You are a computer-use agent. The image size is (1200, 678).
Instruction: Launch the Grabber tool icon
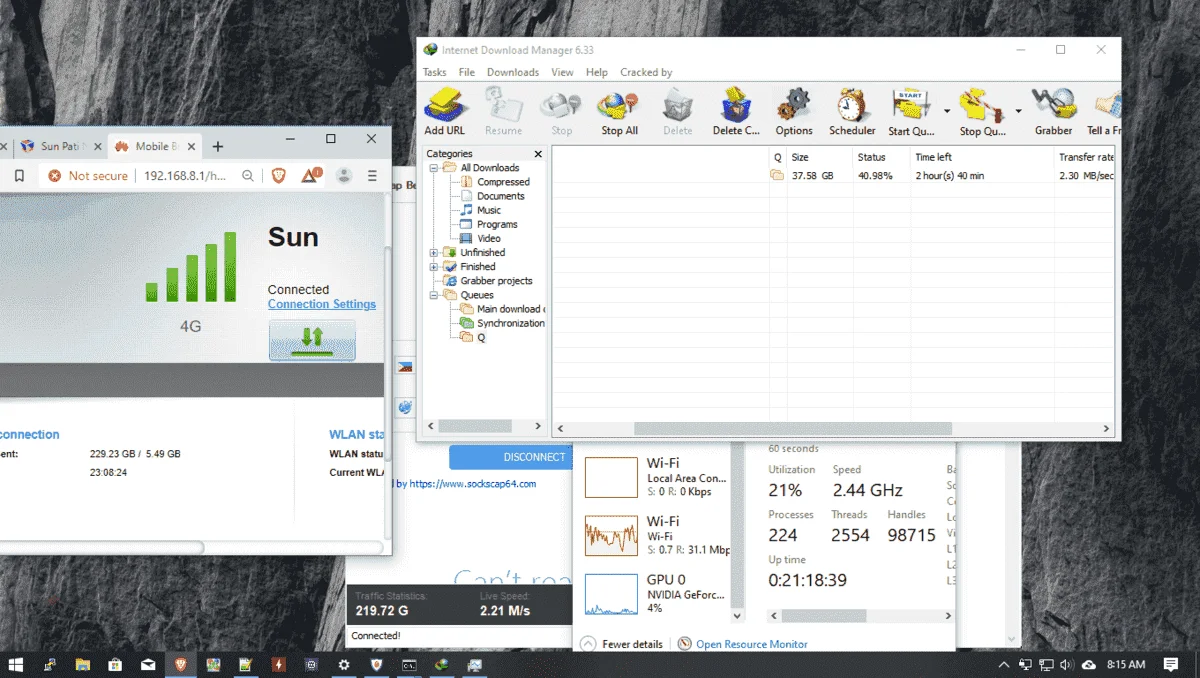coord(1053,110)
